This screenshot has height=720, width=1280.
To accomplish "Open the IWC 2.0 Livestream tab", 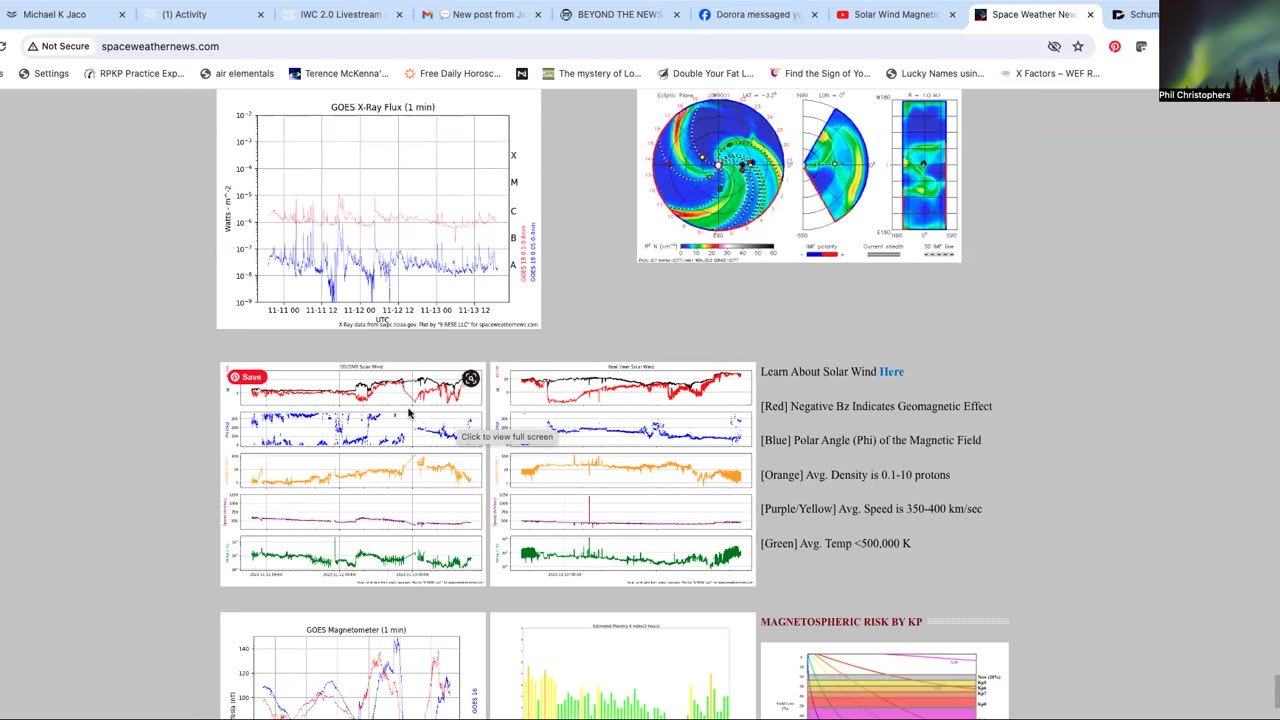I will point(342,15).
